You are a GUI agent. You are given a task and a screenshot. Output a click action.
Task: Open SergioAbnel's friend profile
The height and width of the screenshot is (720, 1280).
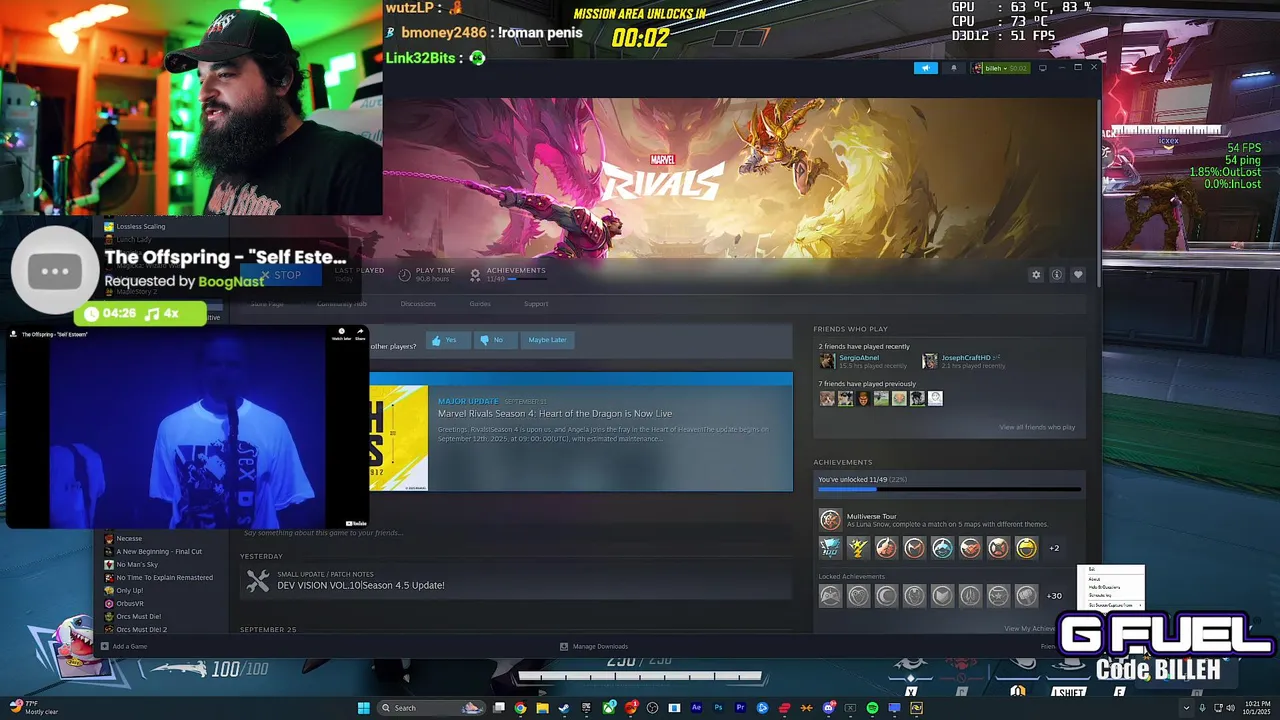(x=850, y=361)
